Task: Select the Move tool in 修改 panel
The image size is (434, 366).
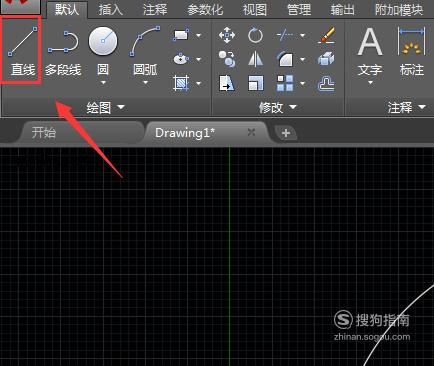Action: click(x=227, y=35)
